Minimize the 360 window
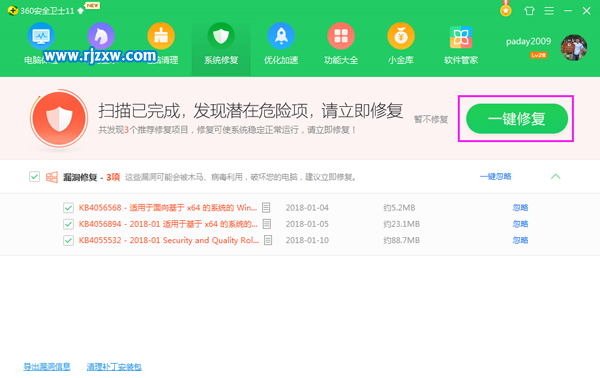The width and height of the screenshot is (600, 378). (x=568, y=11)
